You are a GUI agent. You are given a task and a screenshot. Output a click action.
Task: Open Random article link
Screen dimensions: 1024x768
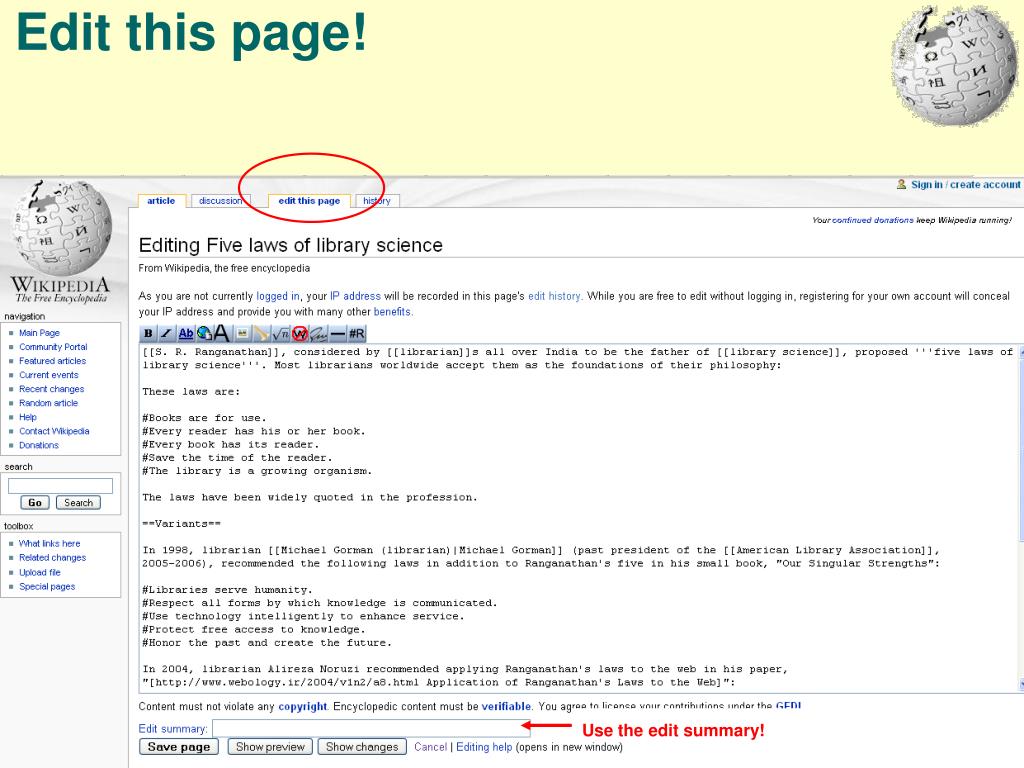[x=48, y=403]
